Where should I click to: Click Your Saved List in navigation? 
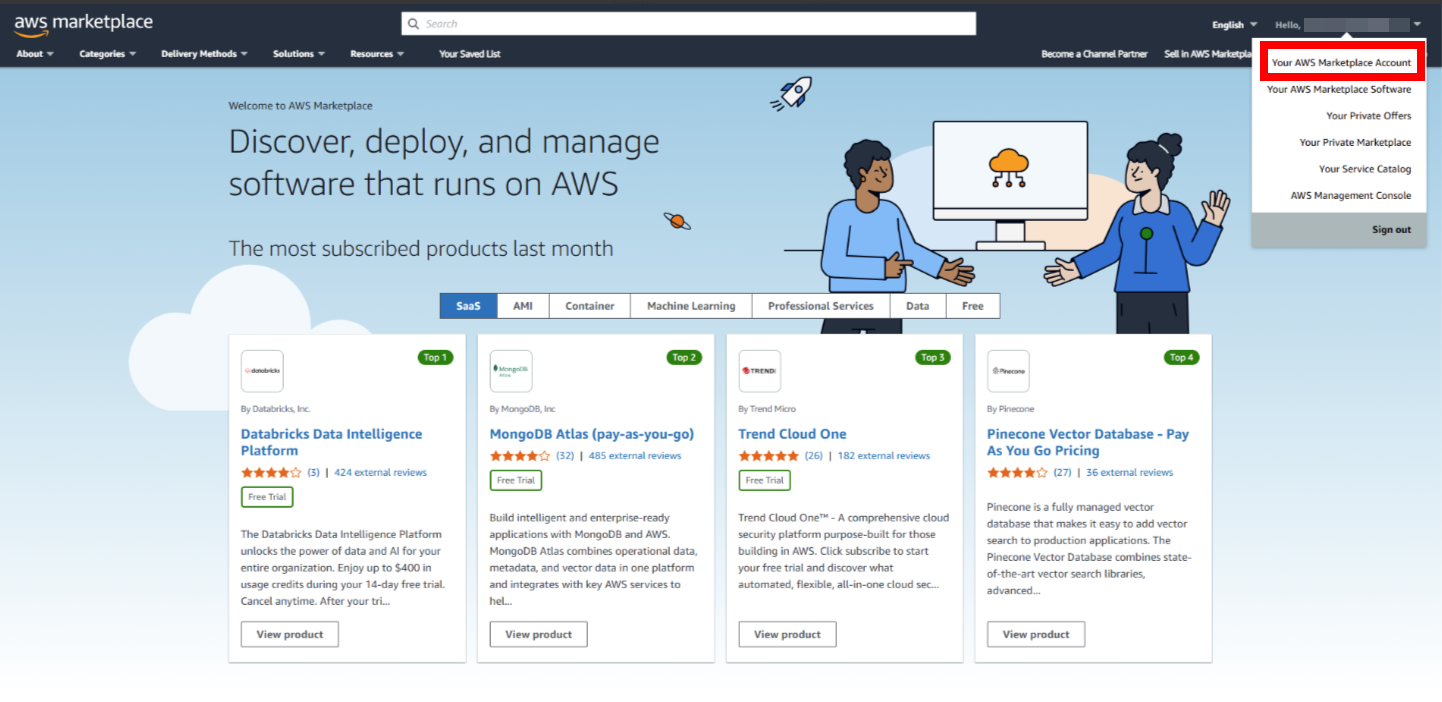pyautogui.click(x=469, y=54)
